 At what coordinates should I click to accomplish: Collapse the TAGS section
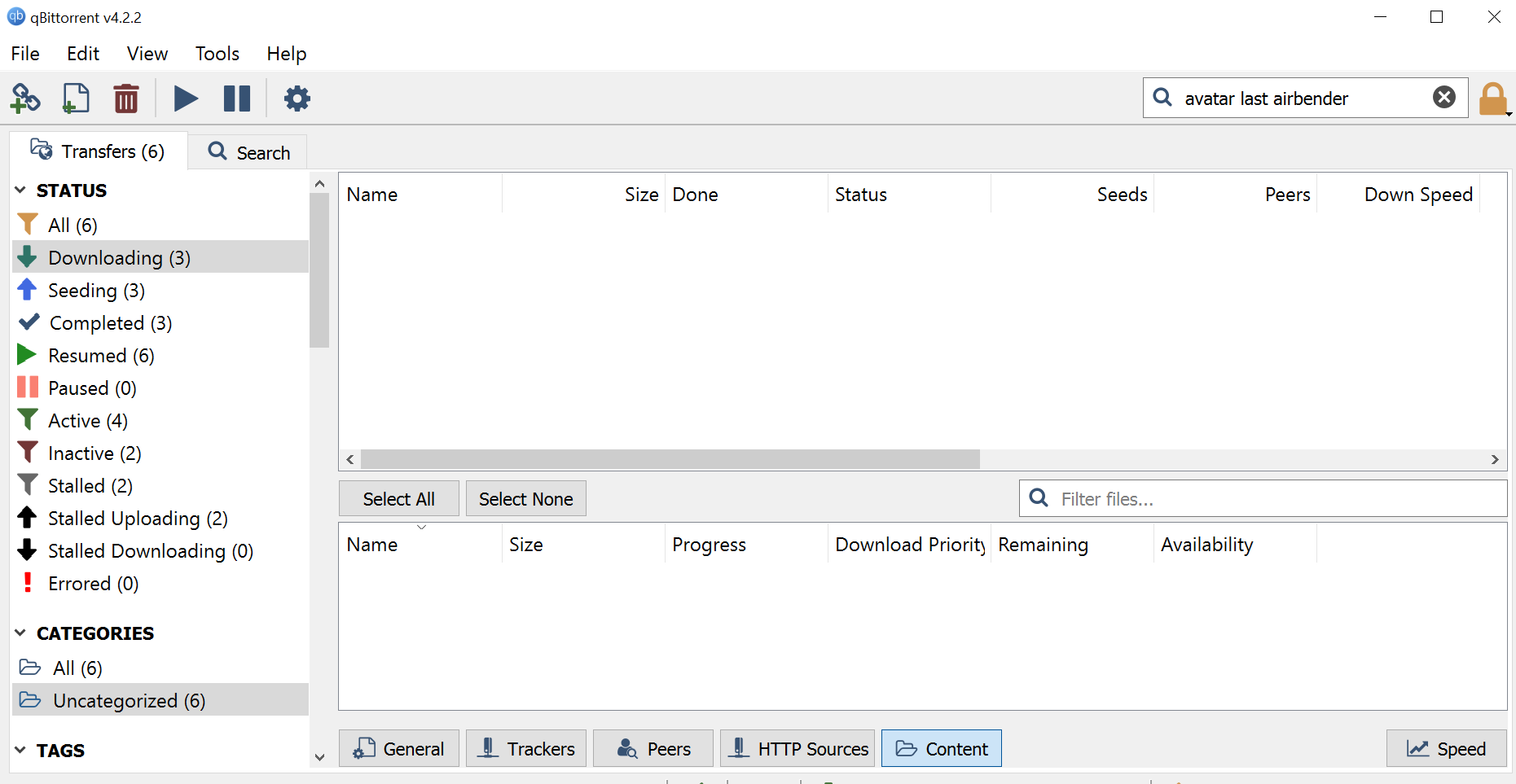pyautogui.click(x=20, y=750)
